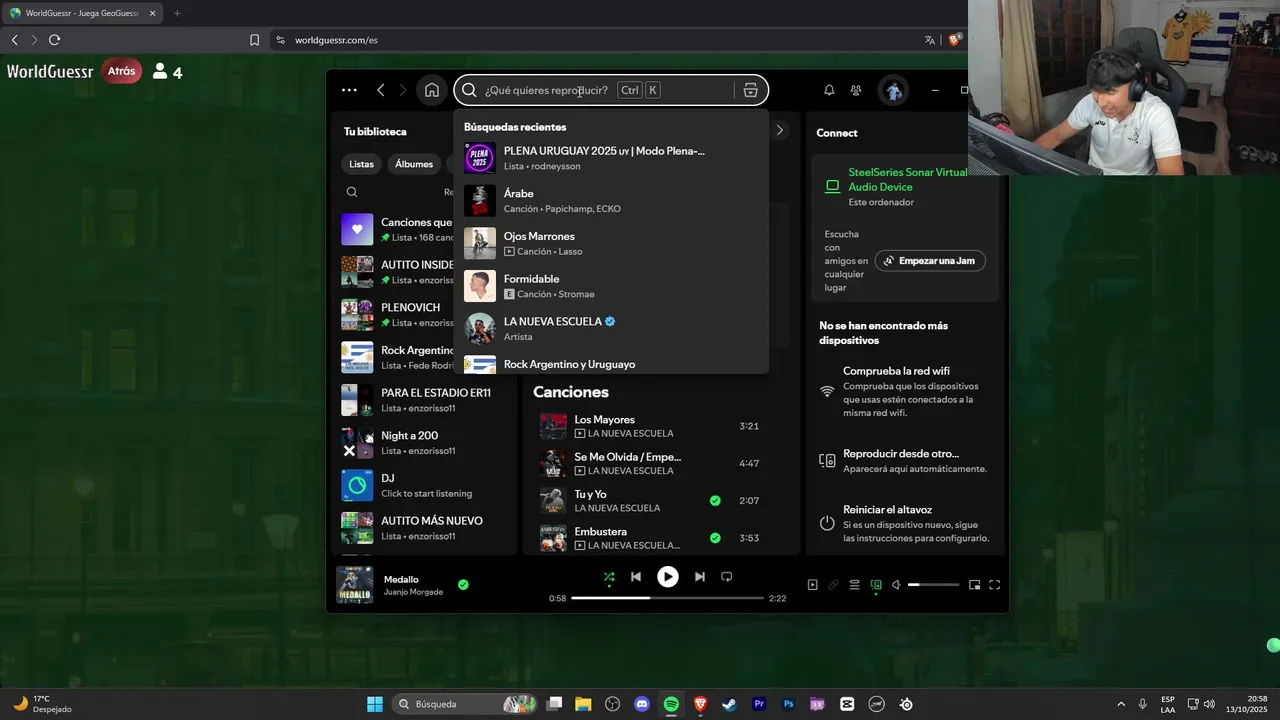Click the Atrás button in WorldGuessr
The height and width of the screenshot is (720, 1280).
point(121,71)
